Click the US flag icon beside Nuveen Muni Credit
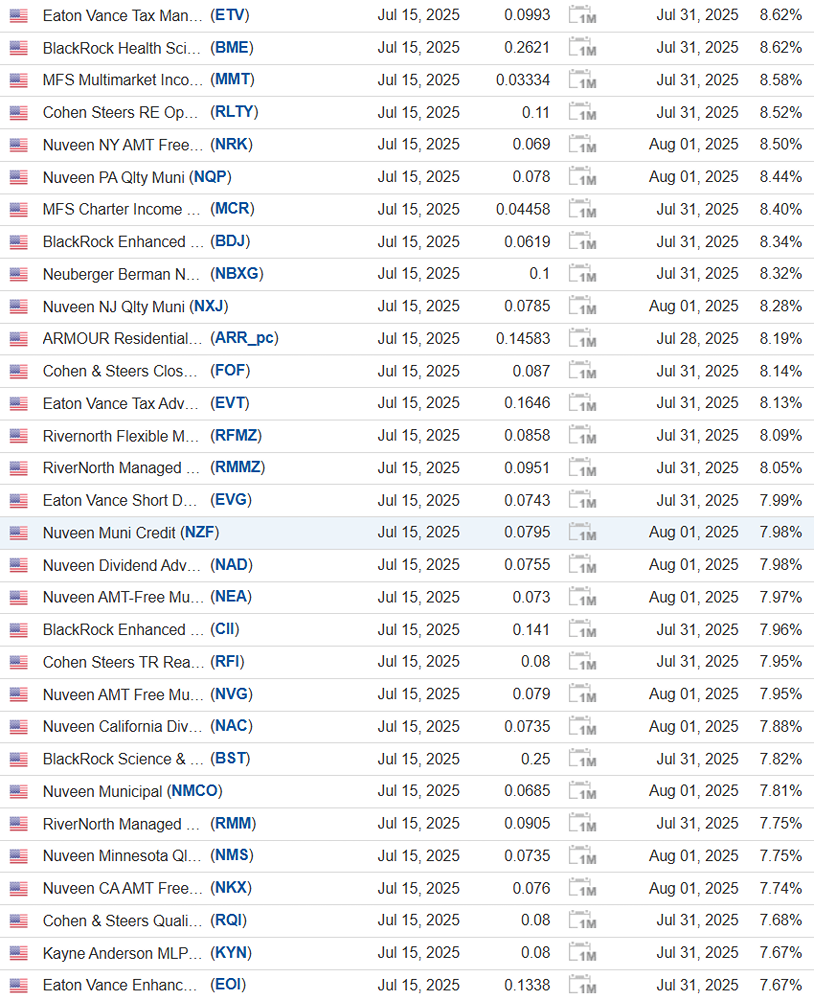814x1000 pixels. tap(19, 533)
